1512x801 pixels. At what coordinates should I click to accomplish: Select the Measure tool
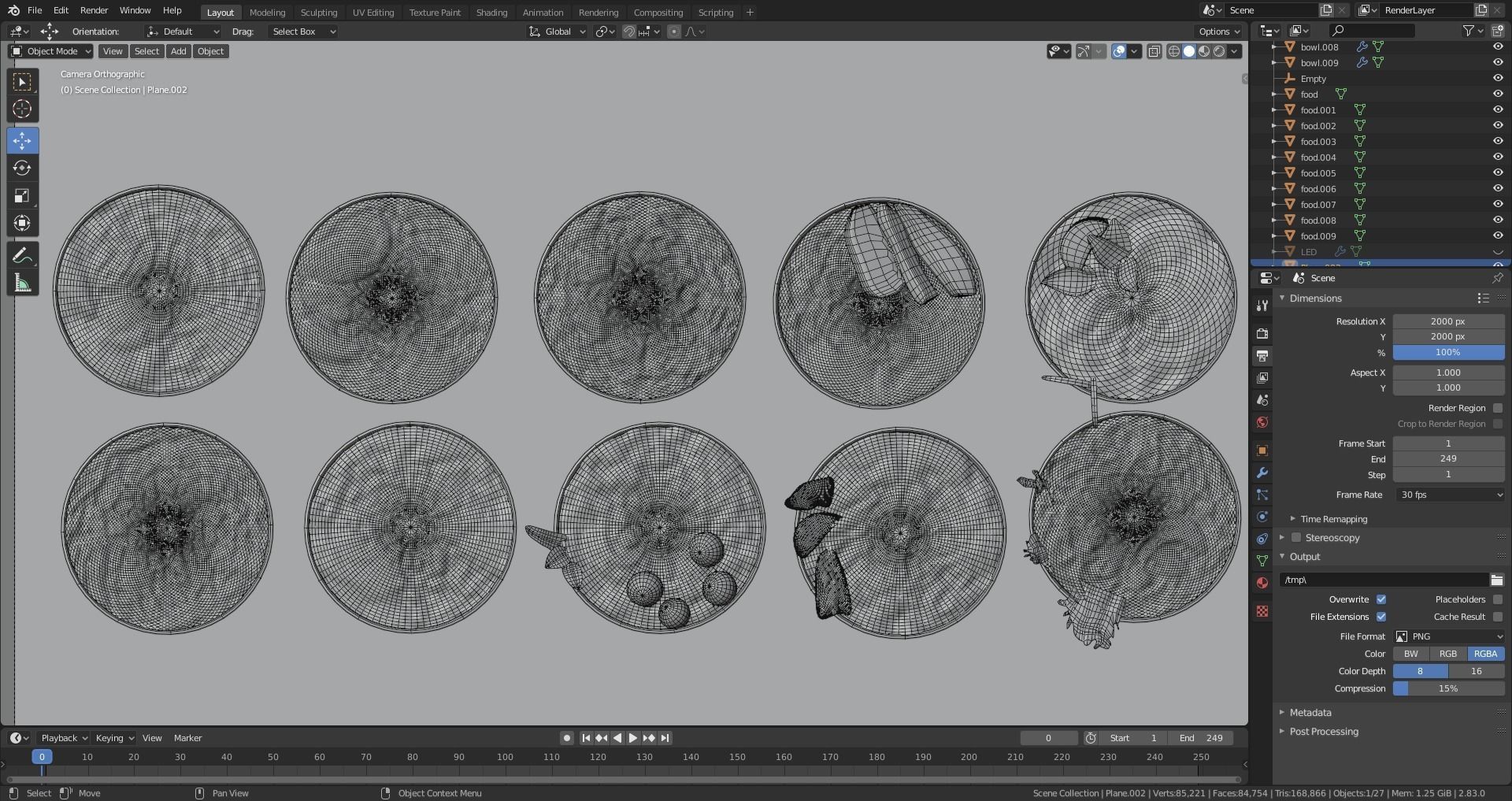22,283
